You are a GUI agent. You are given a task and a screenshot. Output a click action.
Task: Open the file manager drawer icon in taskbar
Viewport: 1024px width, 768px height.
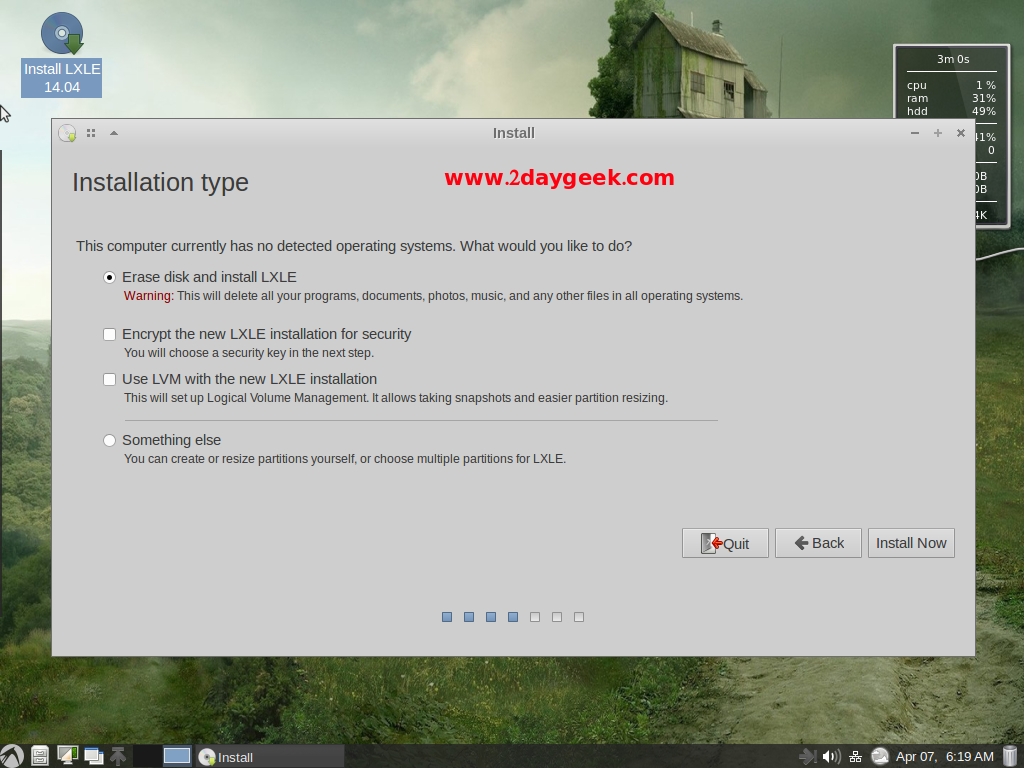[40, 756]
